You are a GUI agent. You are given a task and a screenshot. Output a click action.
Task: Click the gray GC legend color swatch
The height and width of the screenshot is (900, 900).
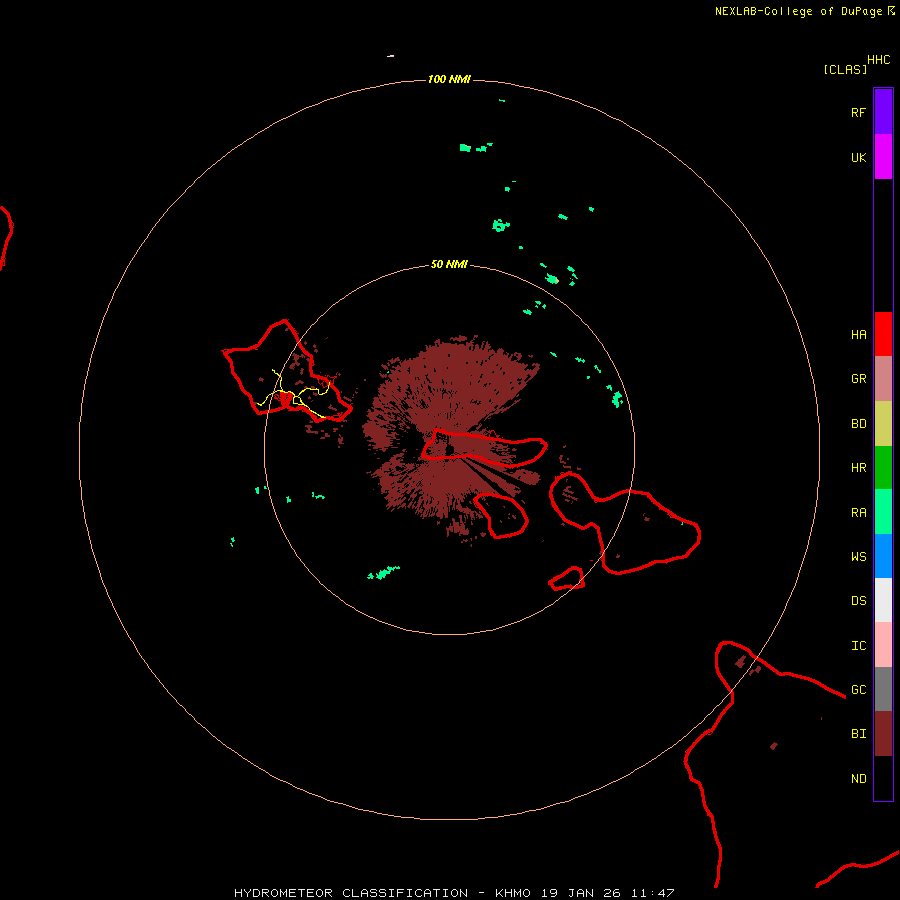pyautogui.click(x=883, y=689)
